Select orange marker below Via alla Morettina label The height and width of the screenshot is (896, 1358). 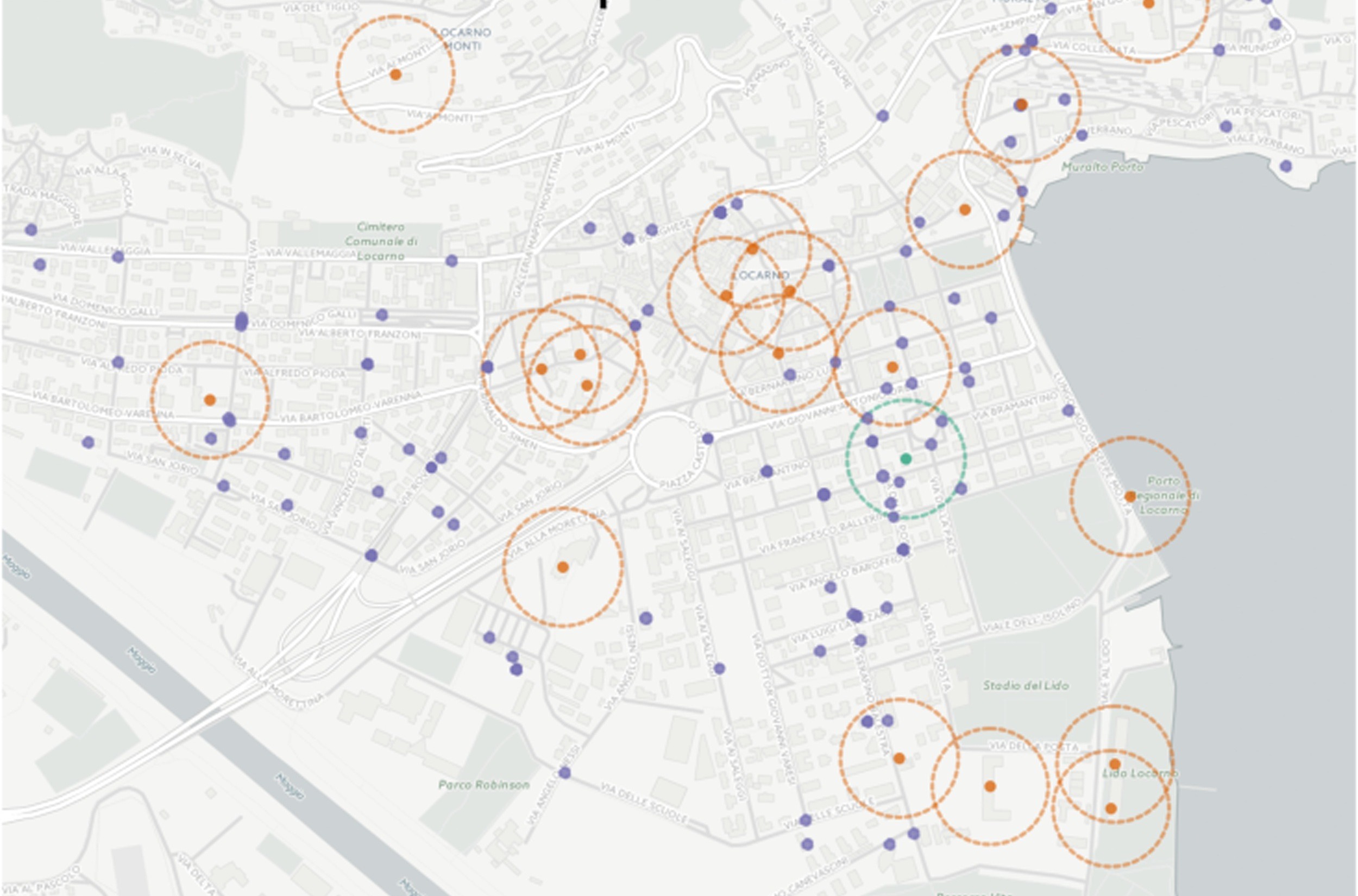click(562, 567)
